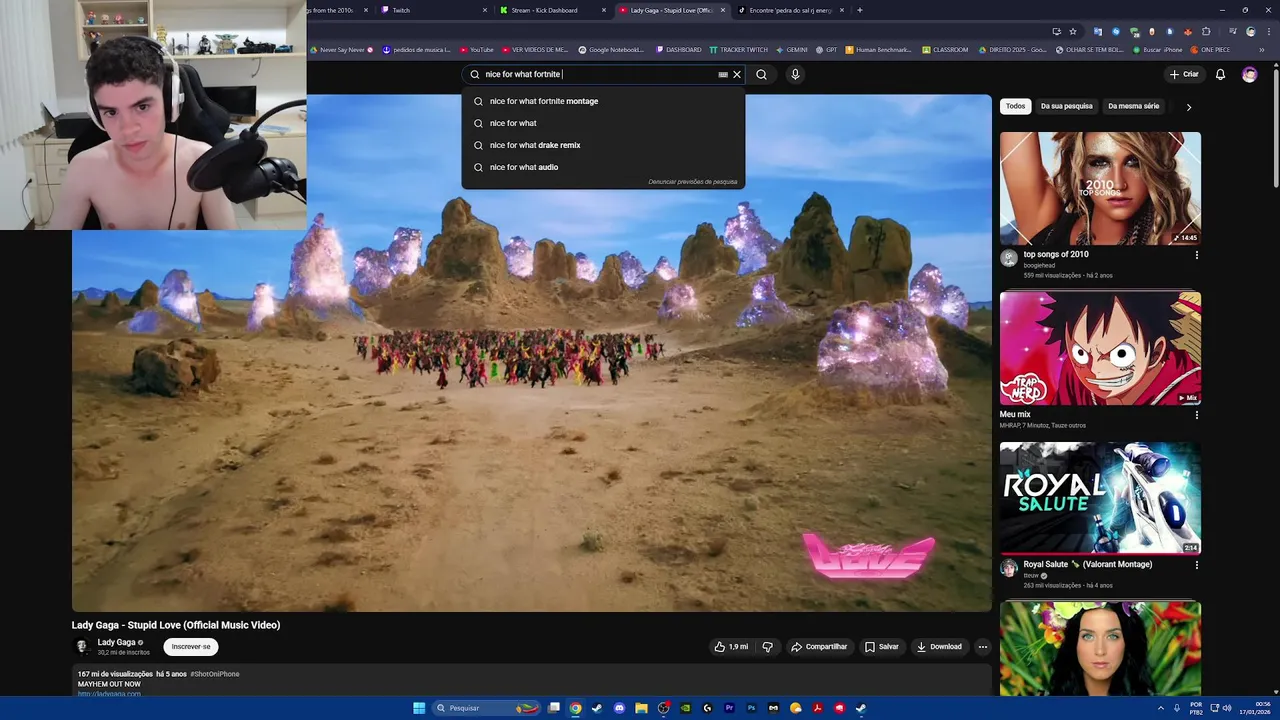The height and width of the screenshot is (720, 1280).
Task: Open the Chrome extensions puzzle icon
Action: coord(1206,32)
